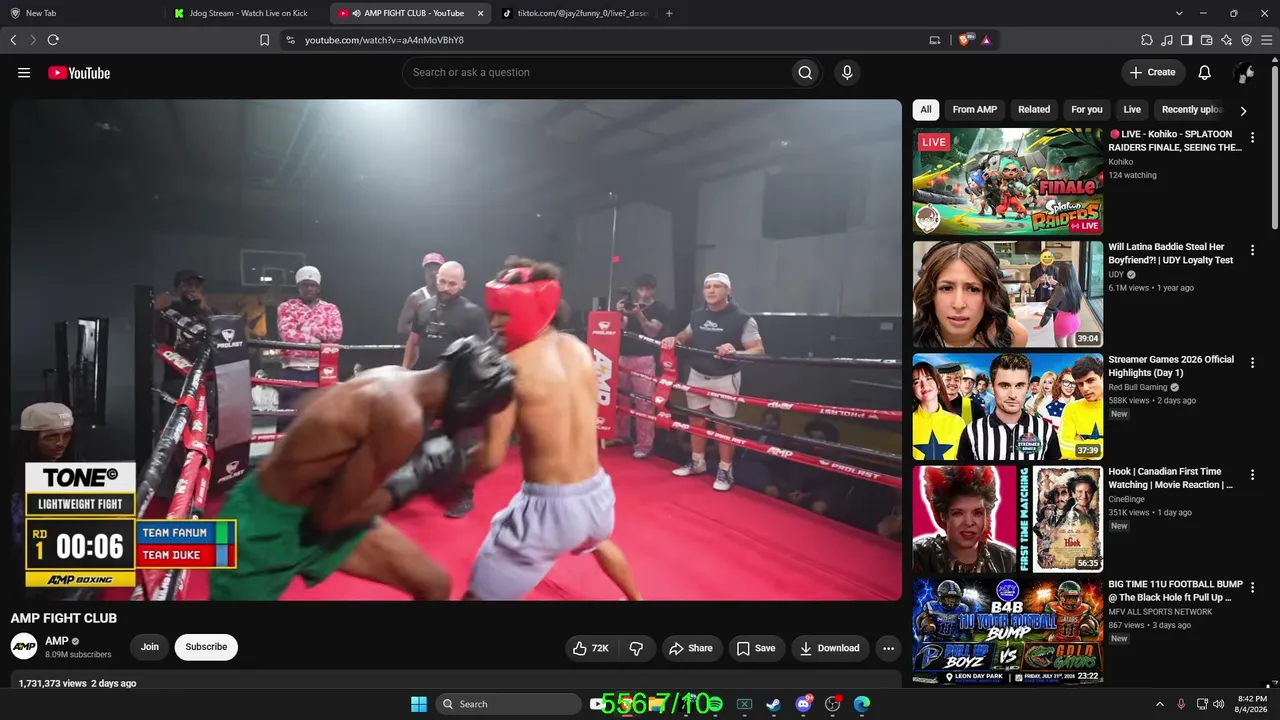Open Microsoft Edge from the taskbar
1280x720 pixels.
click(862, 704)
